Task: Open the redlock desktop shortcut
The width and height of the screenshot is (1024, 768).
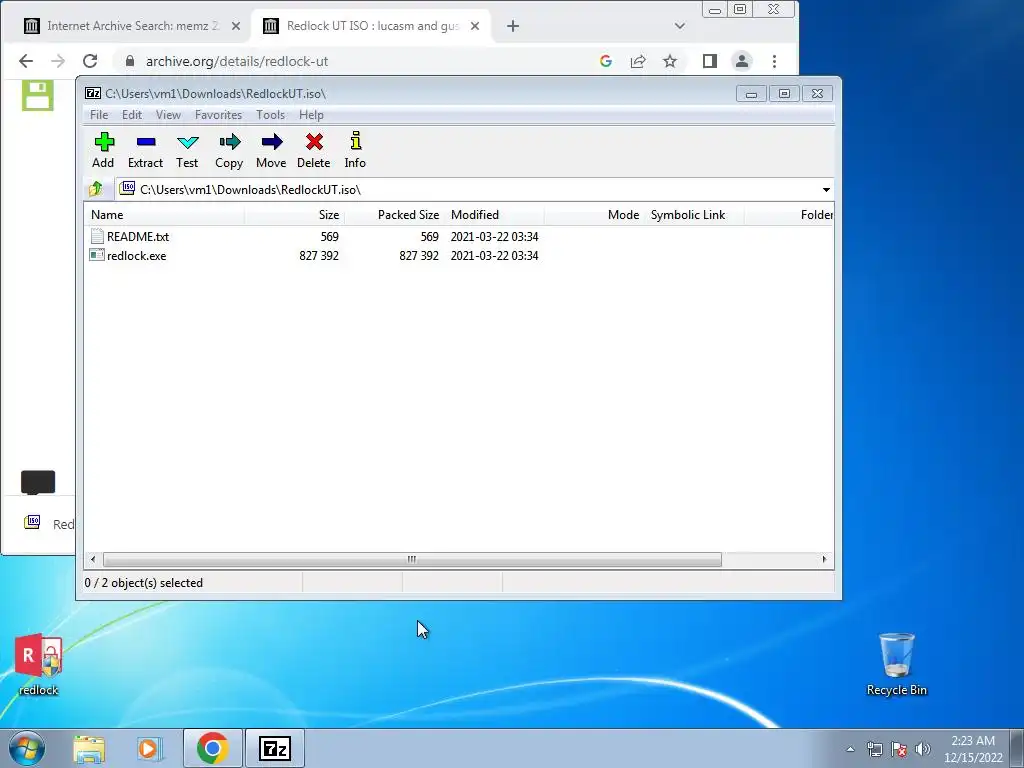Action: tap(39, 664)
